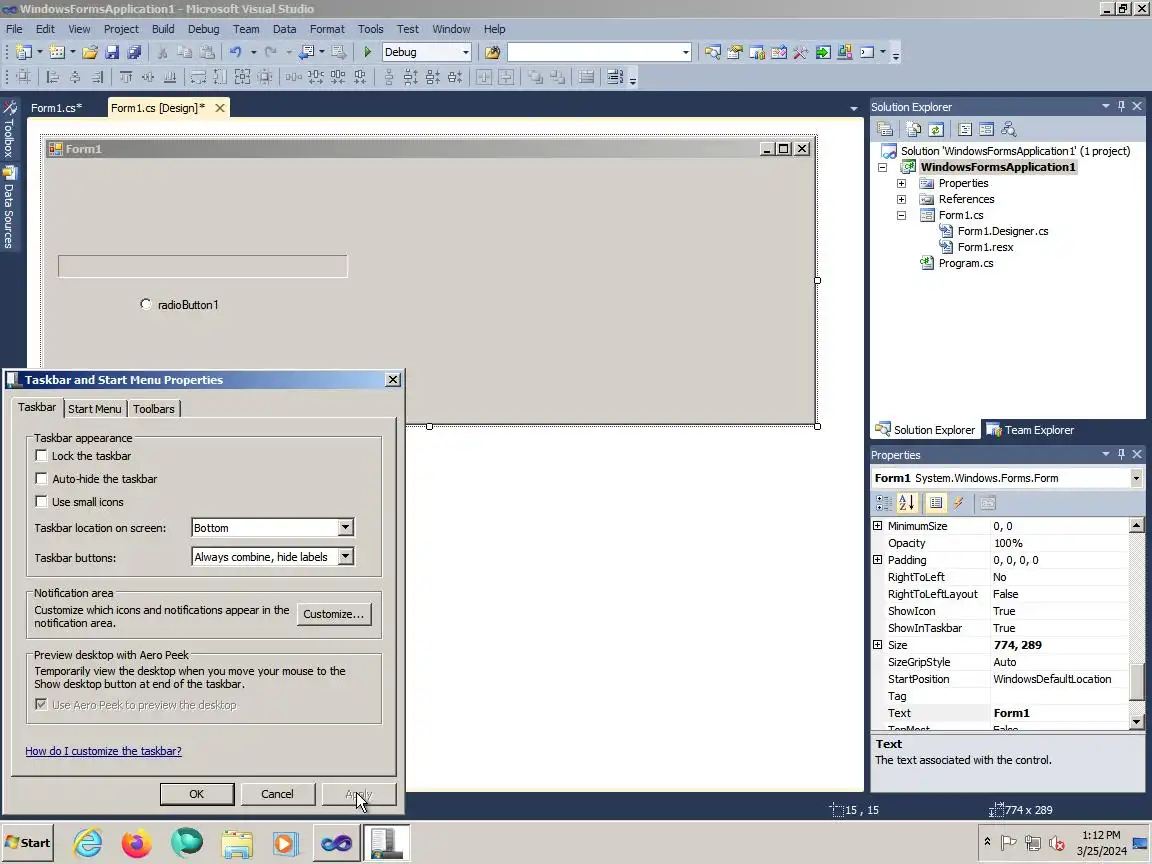Check Auto-hide the taskbar
The image size is (1152, 864).
[x=41, y=478]
